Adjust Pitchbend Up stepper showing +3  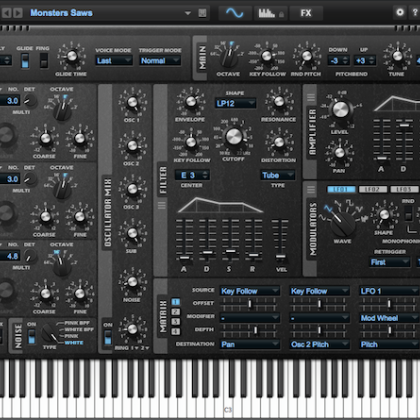tap(365, 61)
